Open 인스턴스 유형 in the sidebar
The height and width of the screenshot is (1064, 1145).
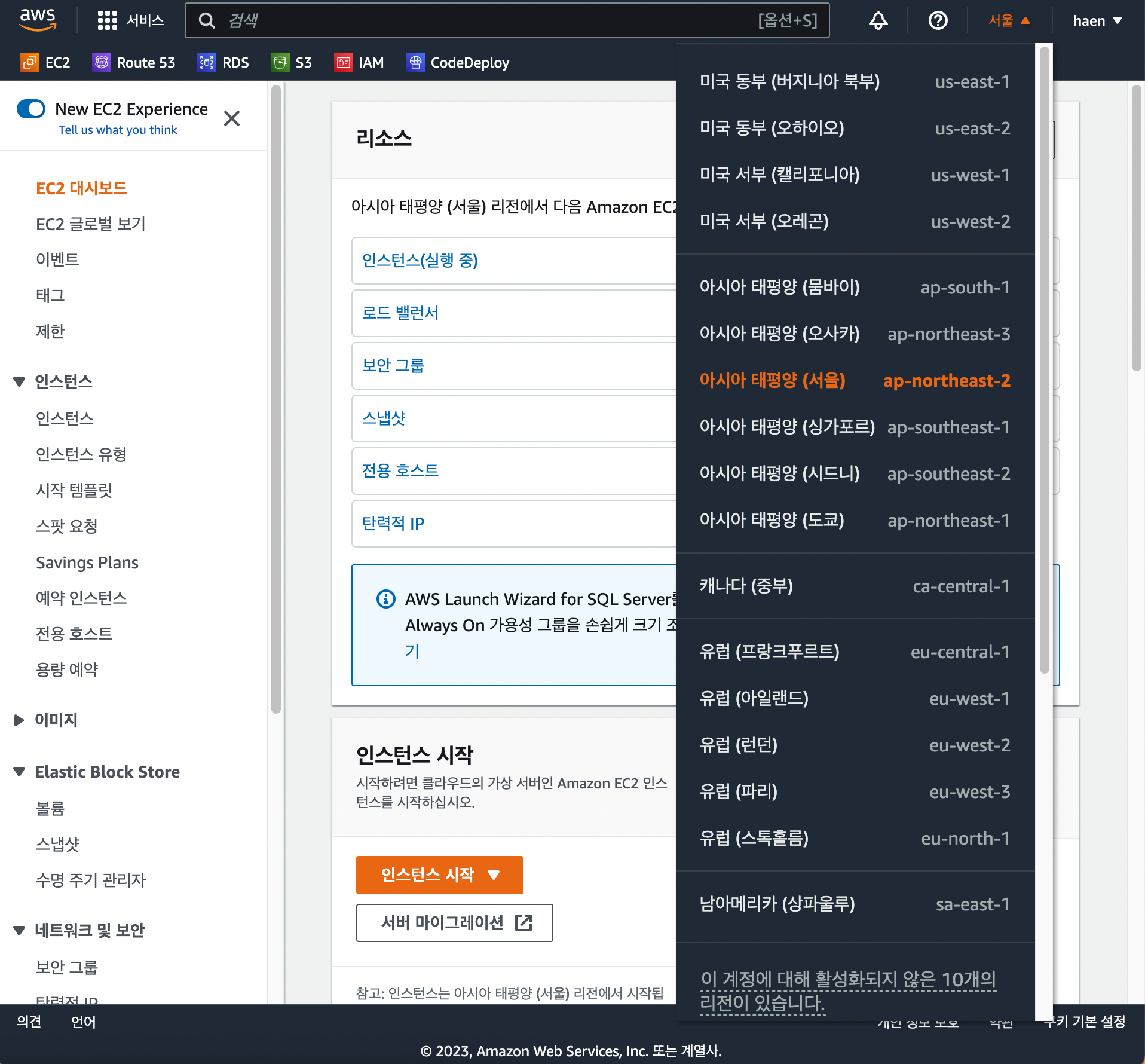81,454
